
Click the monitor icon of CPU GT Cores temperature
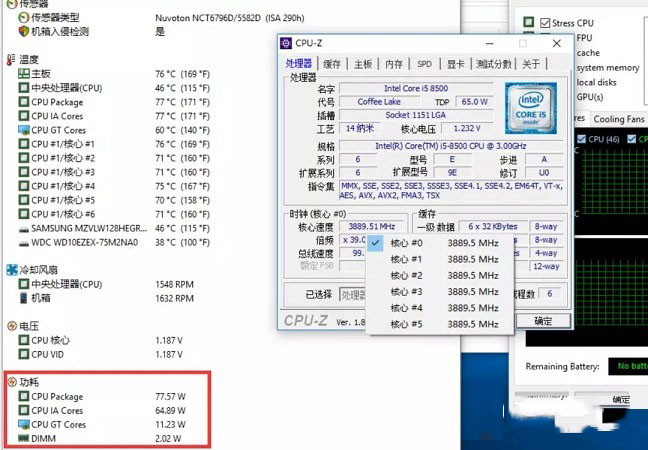(x=24, y=130)
